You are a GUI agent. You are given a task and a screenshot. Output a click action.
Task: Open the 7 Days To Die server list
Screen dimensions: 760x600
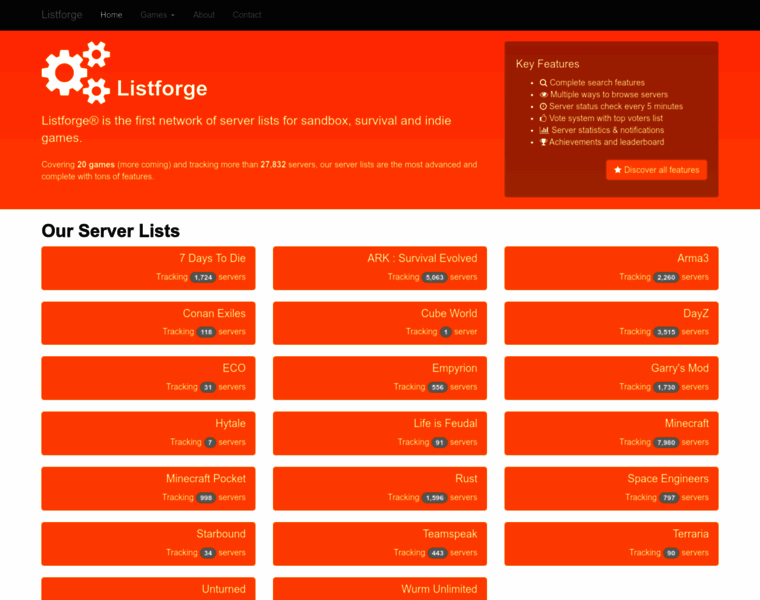[148, 268]
